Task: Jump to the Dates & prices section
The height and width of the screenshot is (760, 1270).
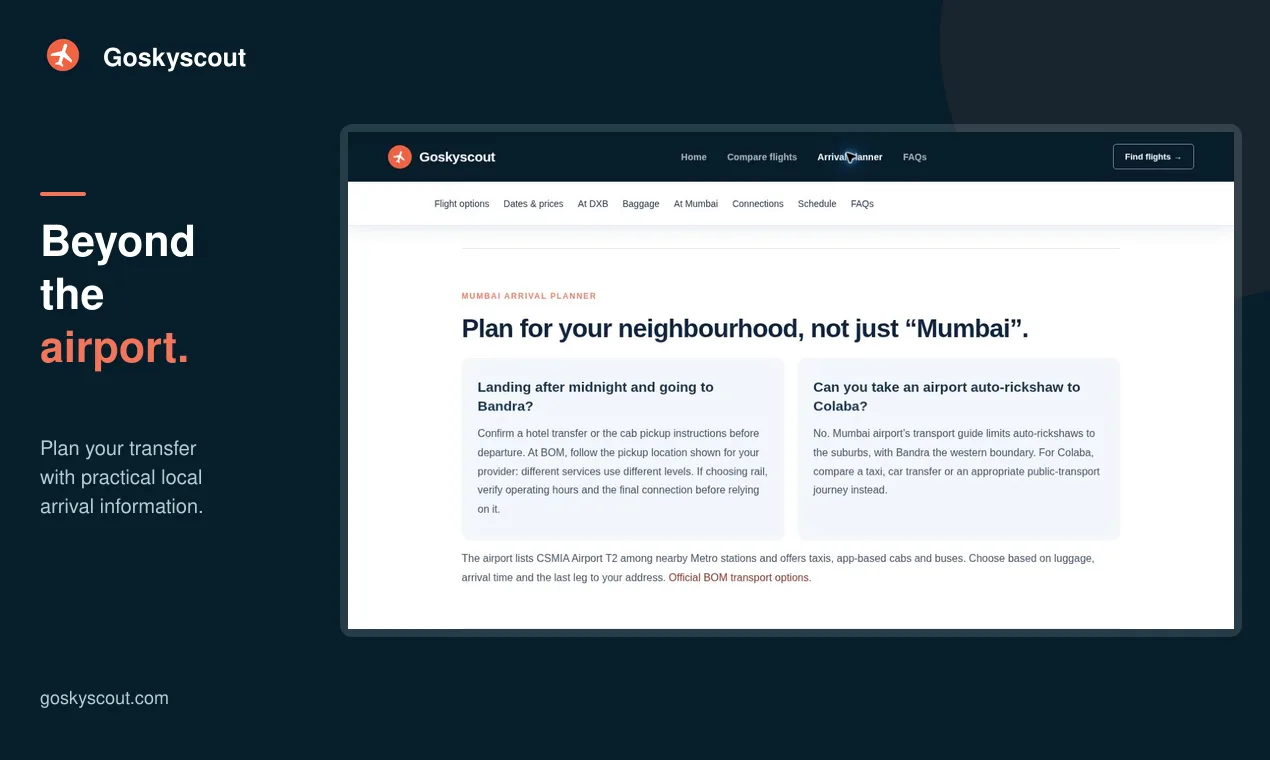Action: pos(533,204)
